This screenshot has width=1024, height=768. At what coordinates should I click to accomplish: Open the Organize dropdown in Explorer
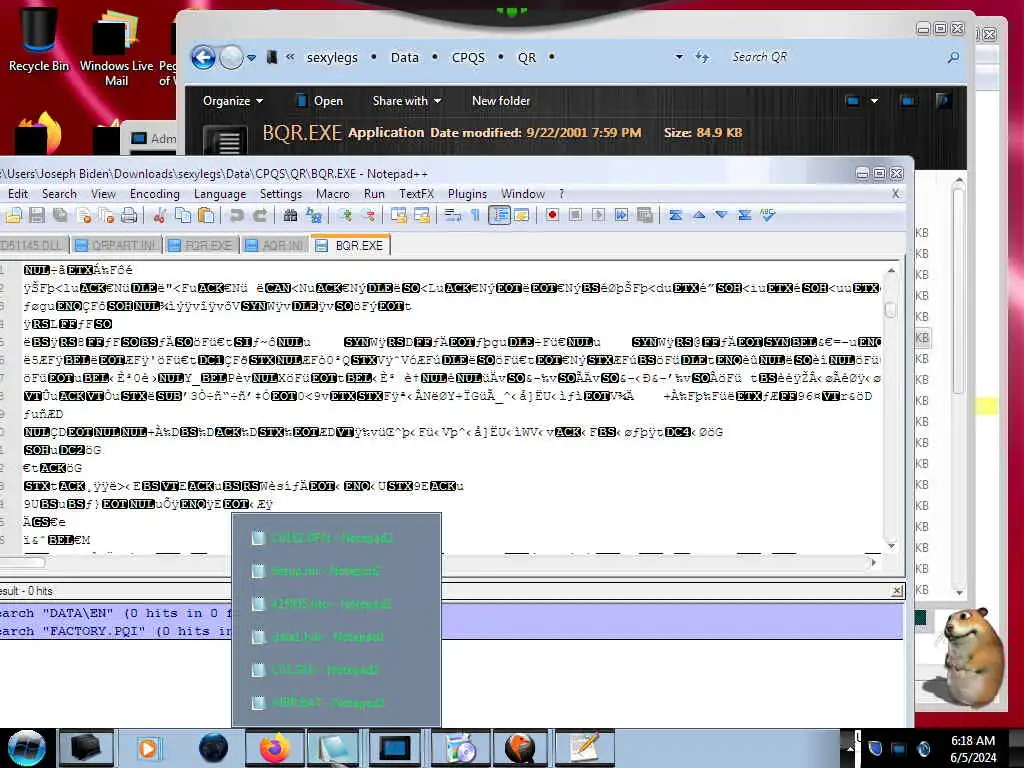[233, 101]
